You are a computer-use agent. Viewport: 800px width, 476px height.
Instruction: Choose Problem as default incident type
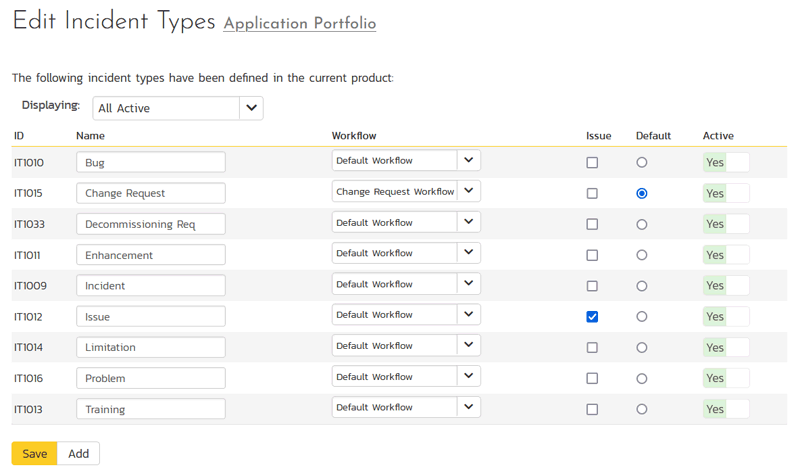pyautogui.click(x=641, y=379)
